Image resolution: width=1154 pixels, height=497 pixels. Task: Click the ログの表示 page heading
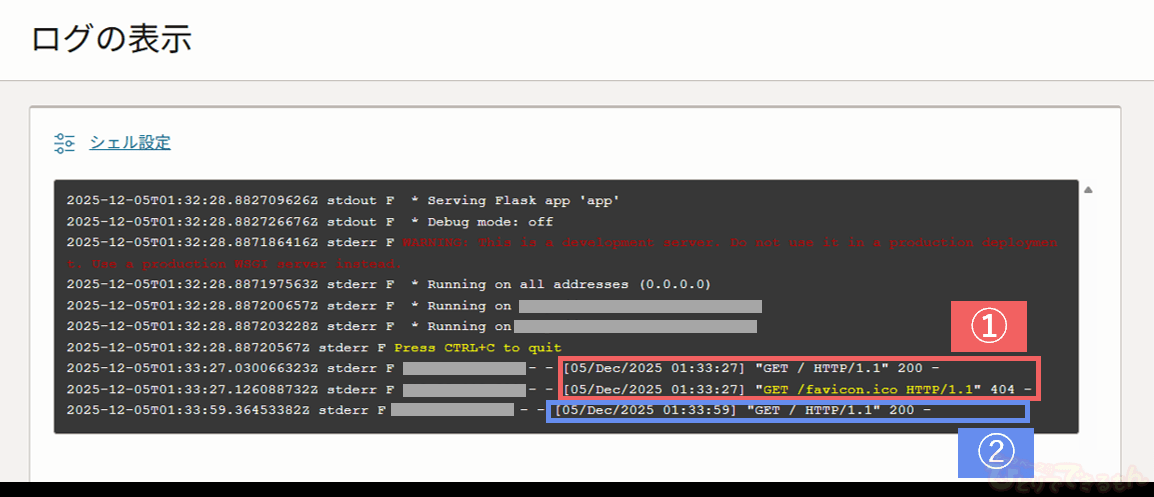click(111, 40)
